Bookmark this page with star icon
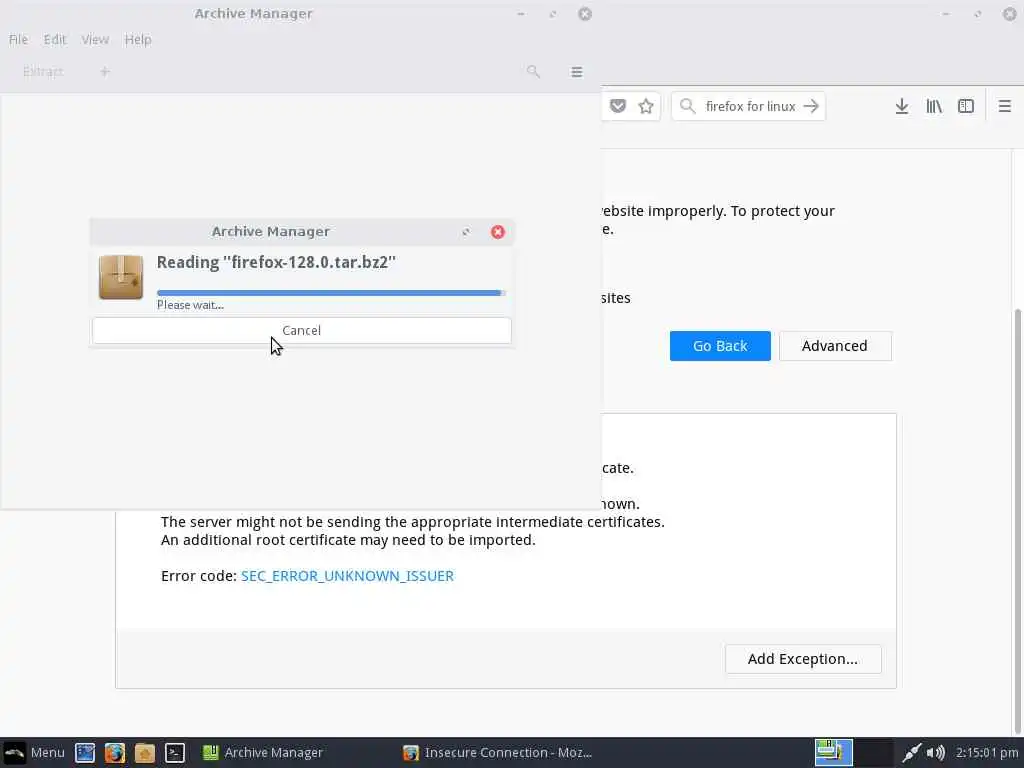Screen dimensions: 1024x768 [x=646, y=106]
